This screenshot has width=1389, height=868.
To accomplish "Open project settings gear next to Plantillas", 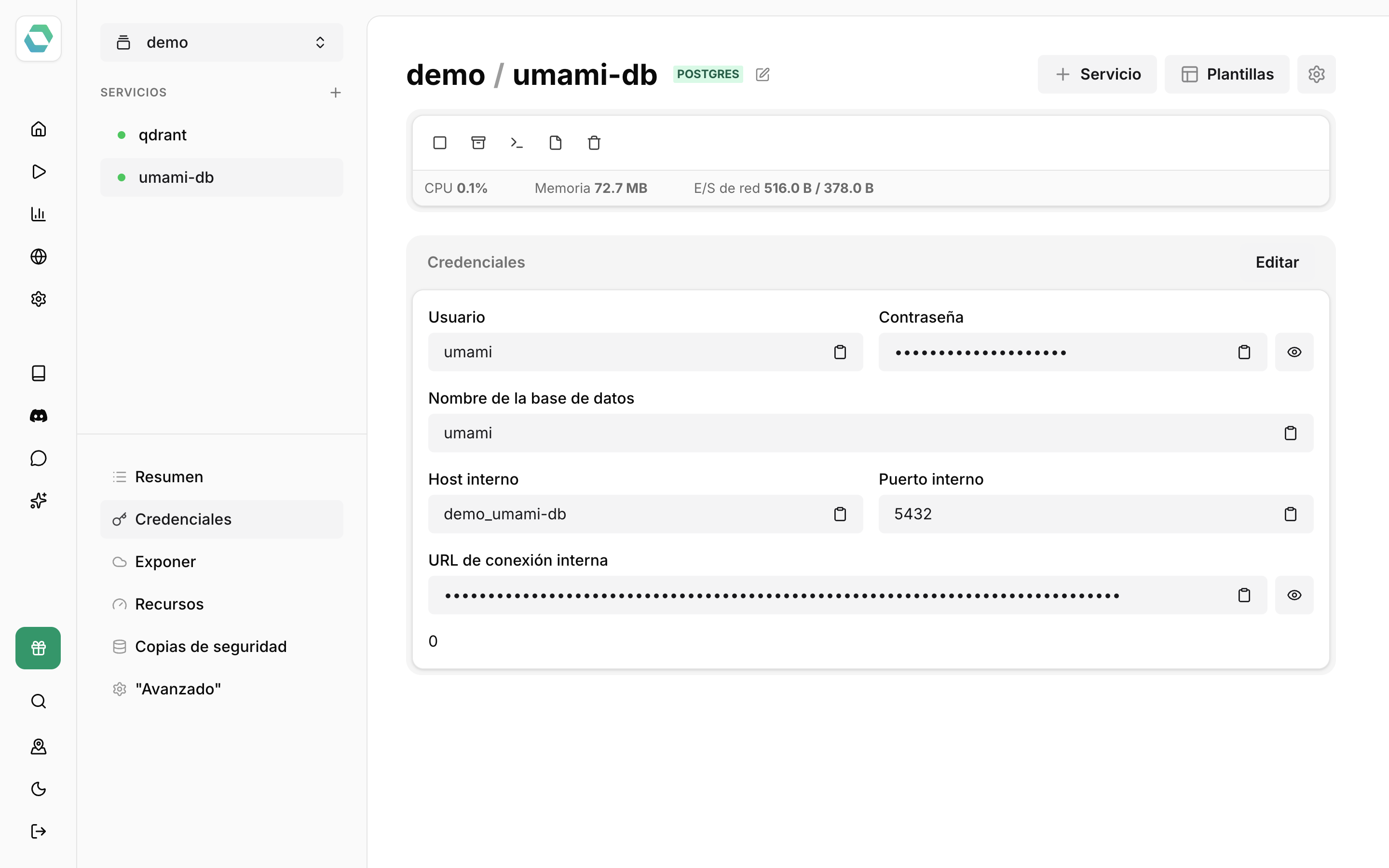I will 1316,74.
